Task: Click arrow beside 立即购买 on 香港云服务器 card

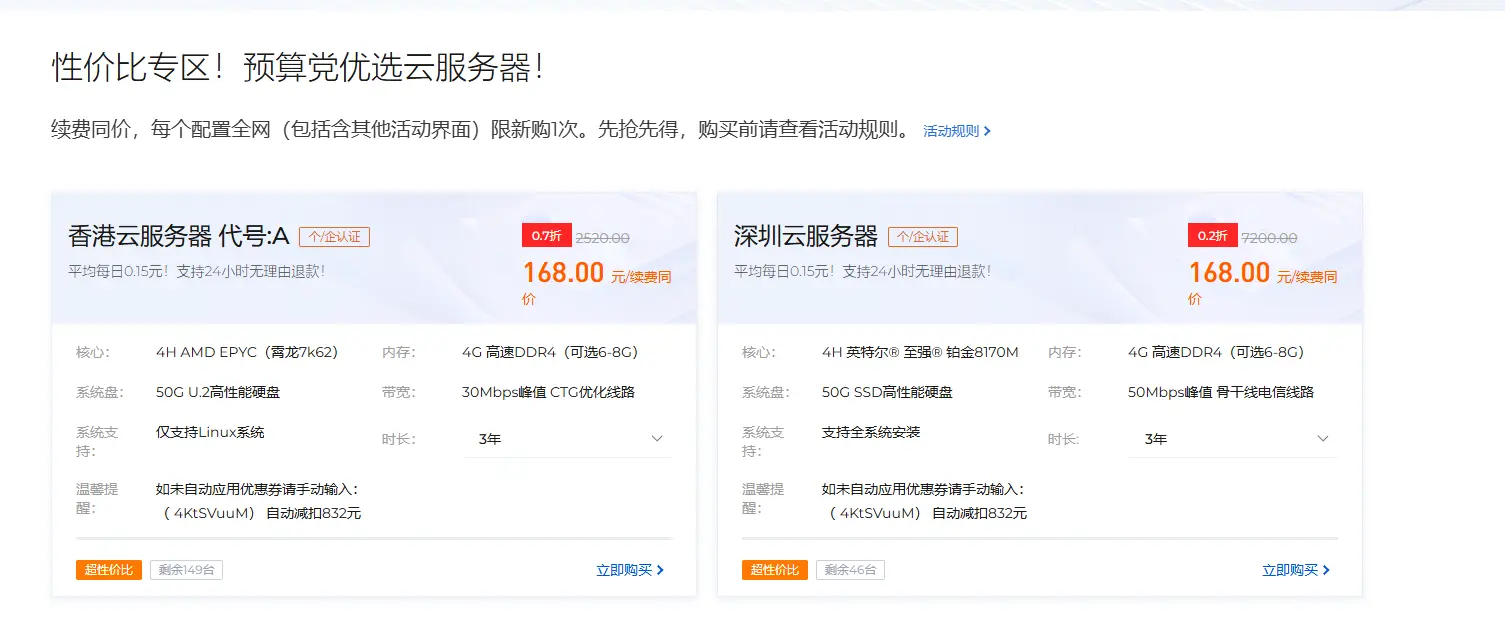Action: coord(660,570)
